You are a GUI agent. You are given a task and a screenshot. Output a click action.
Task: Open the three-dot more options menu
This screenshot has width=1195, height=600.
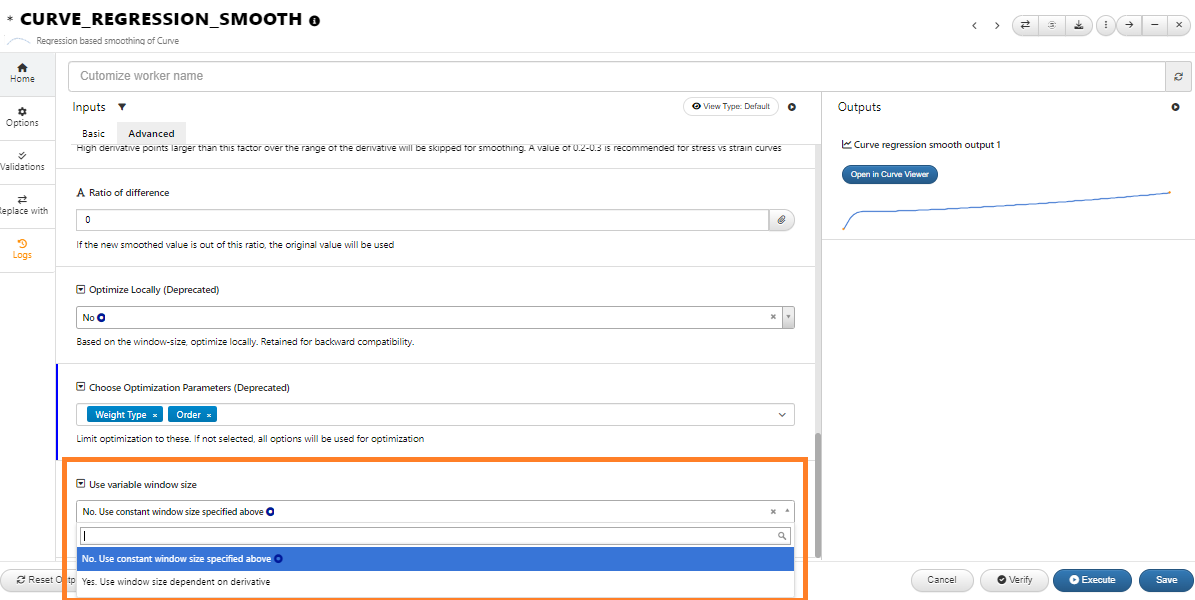click(x=1105, y=25)
